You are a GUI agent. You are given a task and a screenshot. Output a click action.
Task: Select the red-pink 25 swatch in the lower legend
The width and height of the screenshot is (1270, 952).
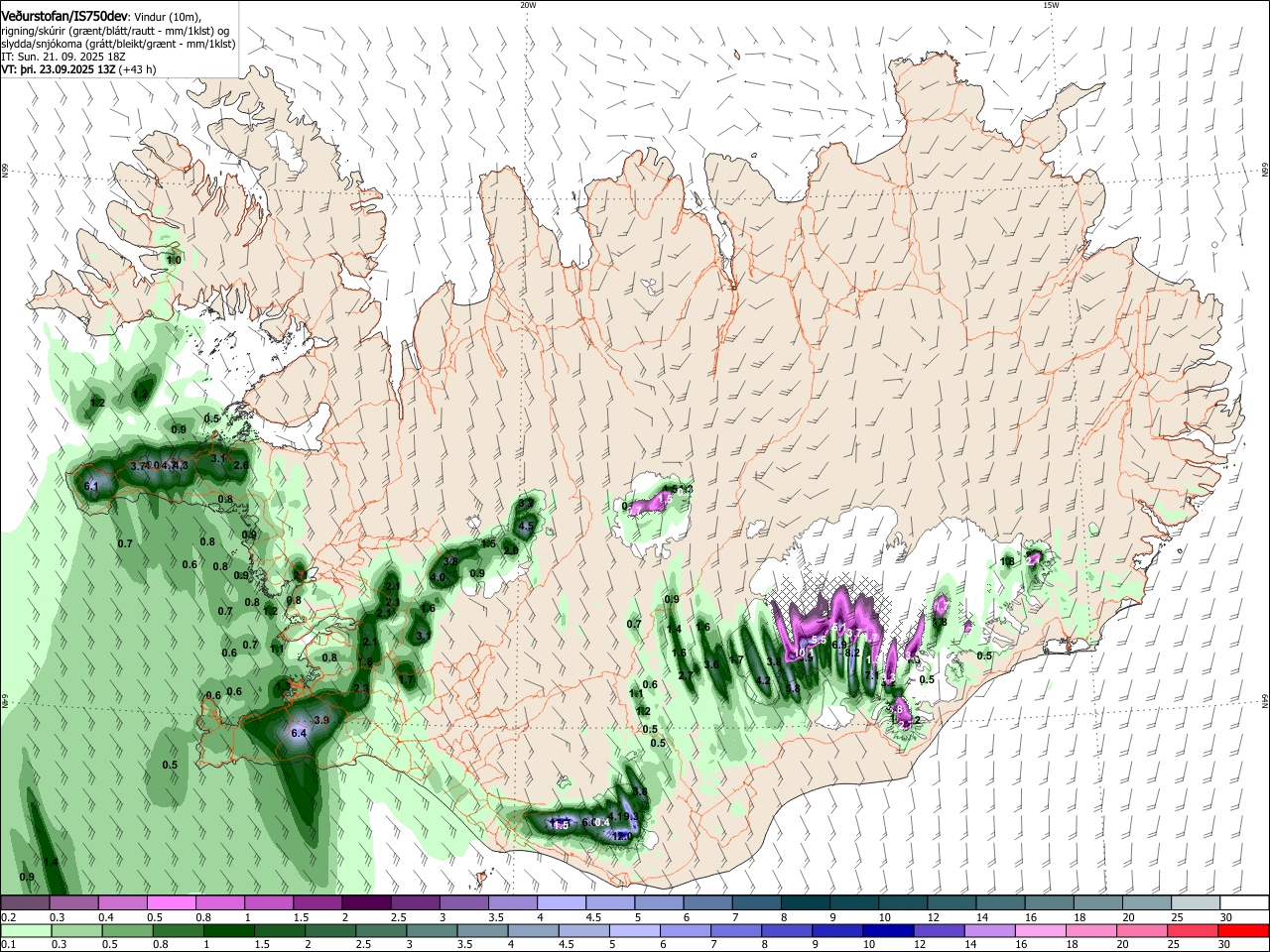1194,930
